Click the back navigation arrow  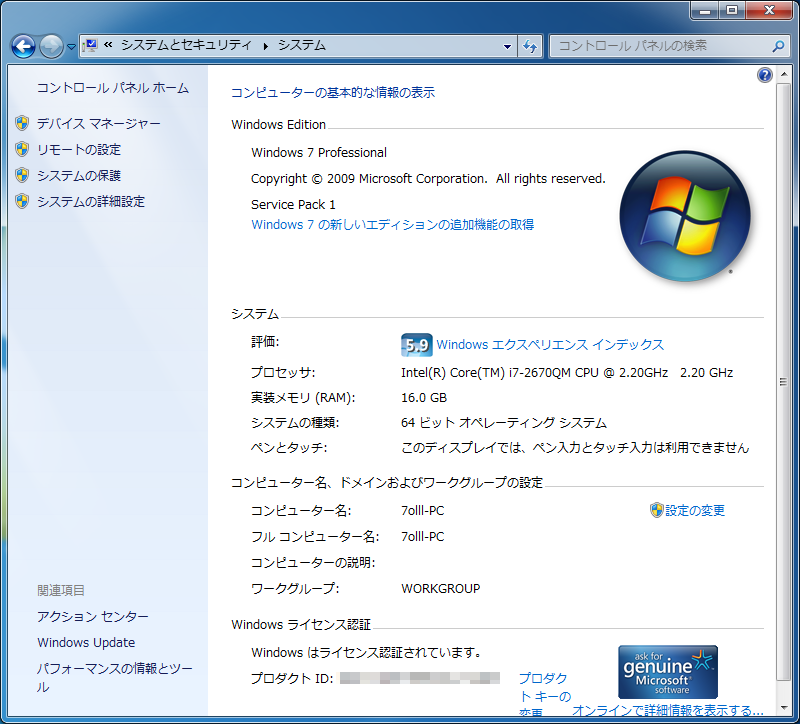pos(21,46)
